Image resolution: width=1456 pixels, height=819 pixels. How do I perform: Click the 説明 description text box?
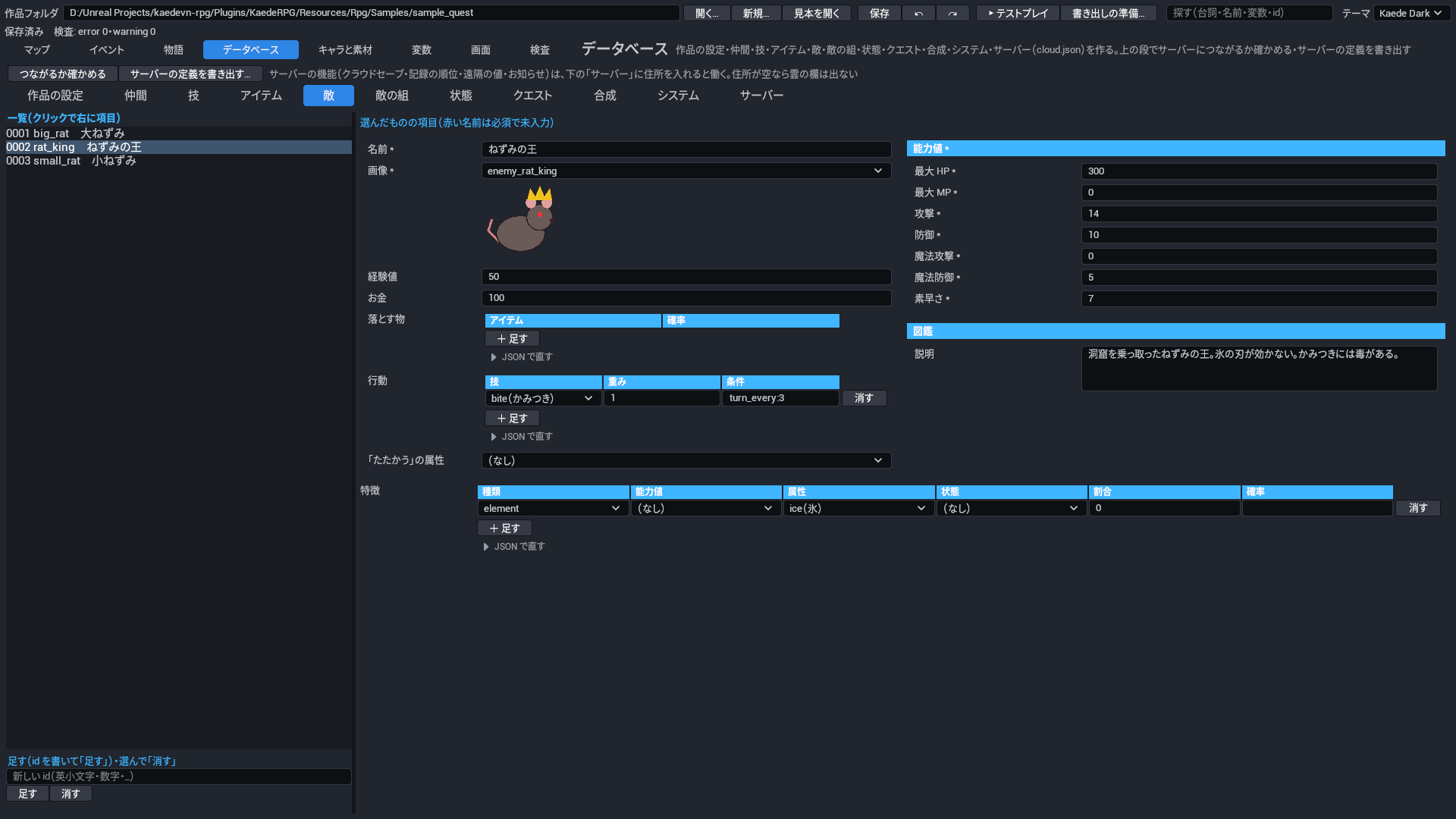click(x=1259, y=369)
